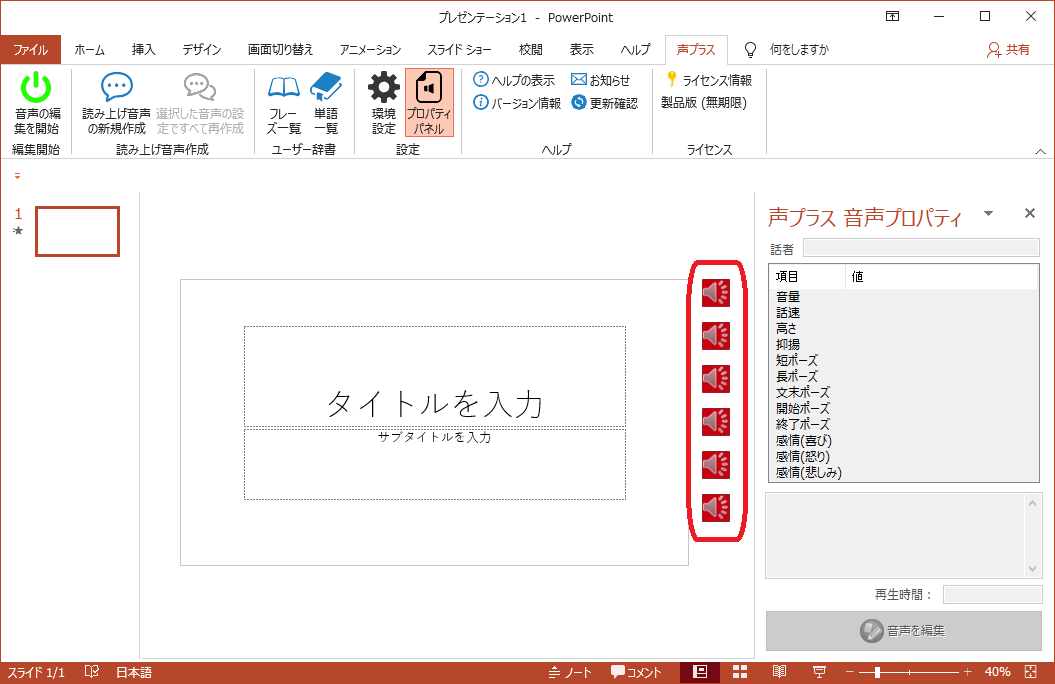The height and width of the screenshot is (684, 1055).
Task: Open the quick access toolbar customize arrow
Action: (17, 176)
